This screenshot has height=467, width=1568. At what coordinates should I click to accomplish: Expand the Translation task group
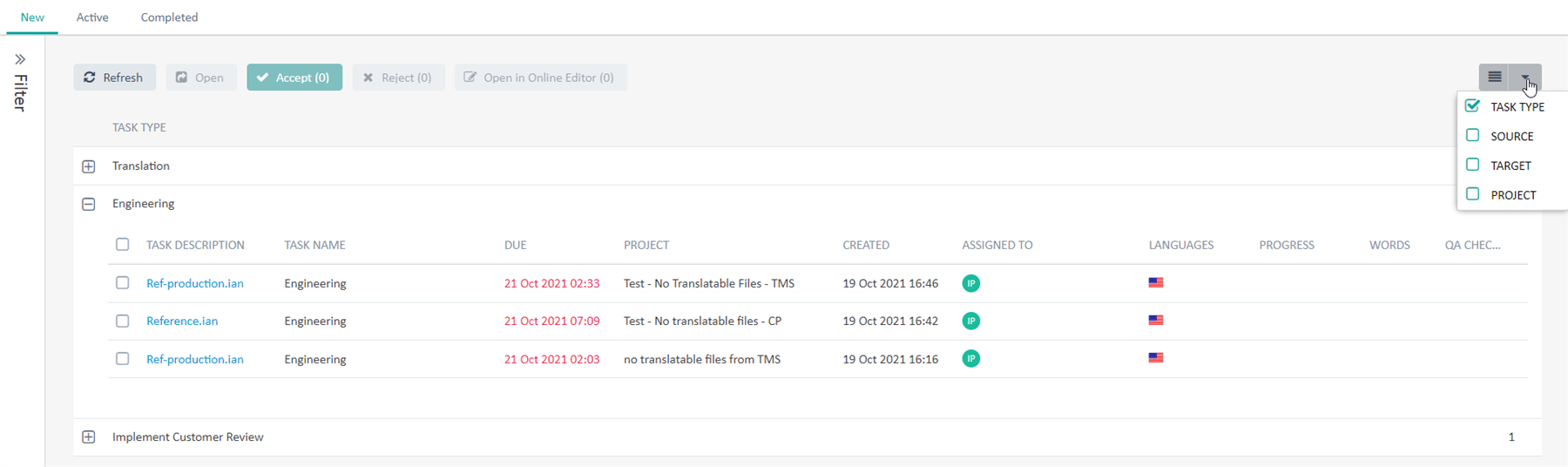pos(89,166)
